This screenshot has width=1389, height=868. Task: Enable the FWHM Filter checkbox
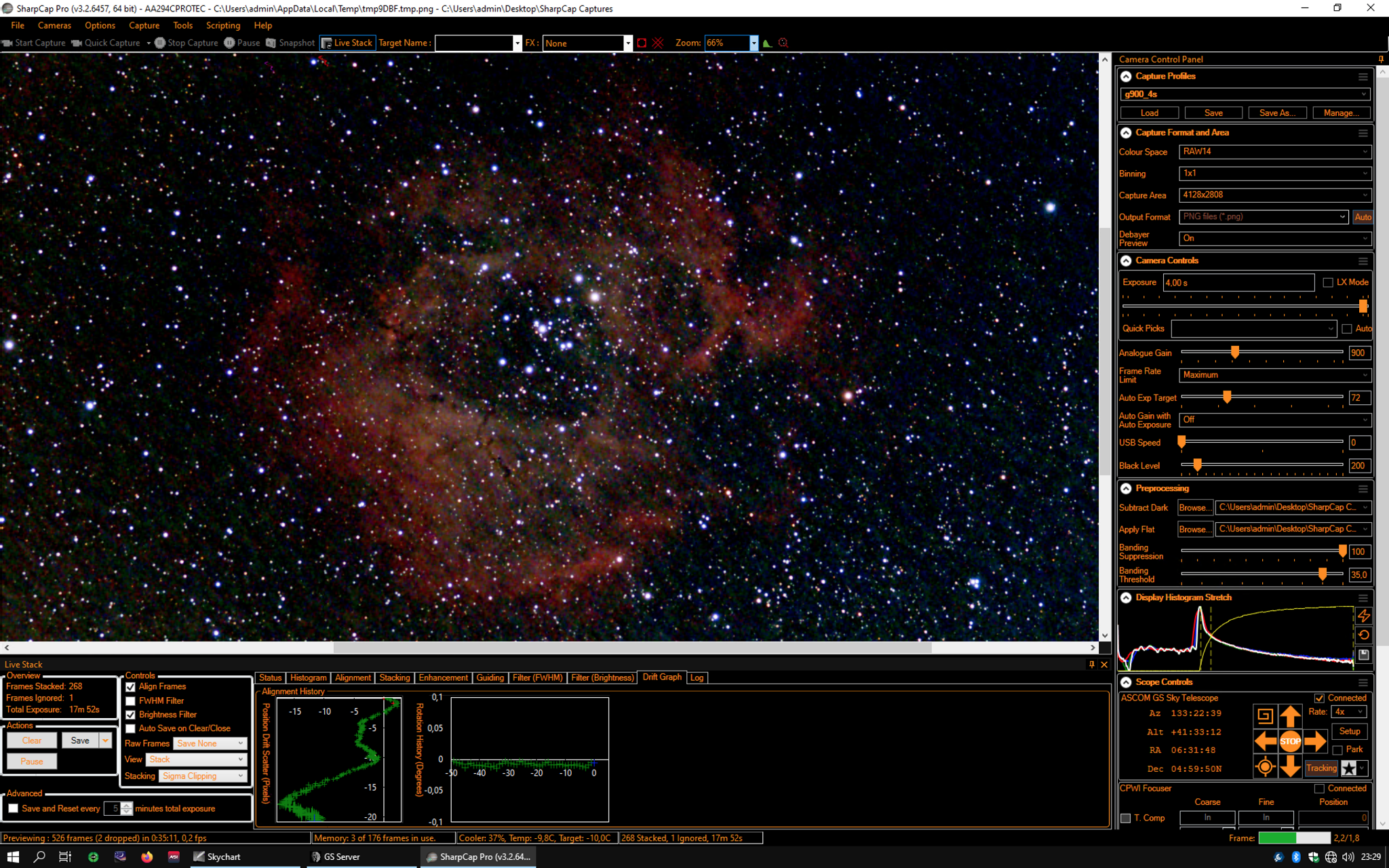tap(131, 701)
